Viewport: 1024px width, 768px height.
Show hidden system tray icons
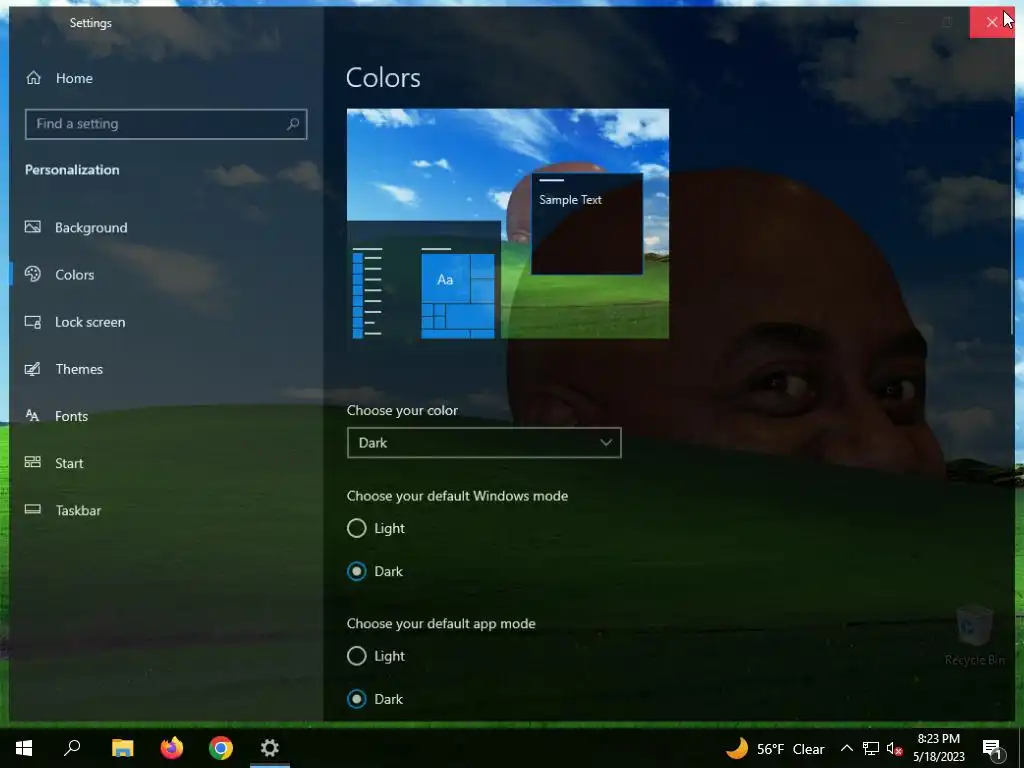846,748
